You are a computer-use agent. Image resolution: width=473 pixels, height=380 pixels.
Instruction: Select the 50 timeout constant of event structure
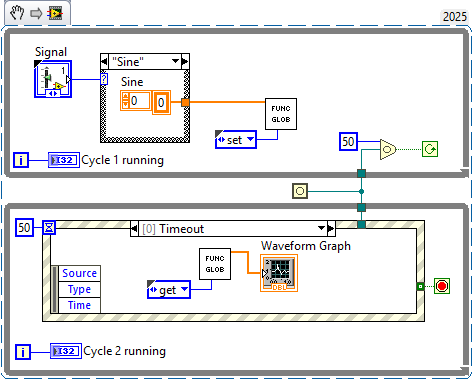[24, 228]
